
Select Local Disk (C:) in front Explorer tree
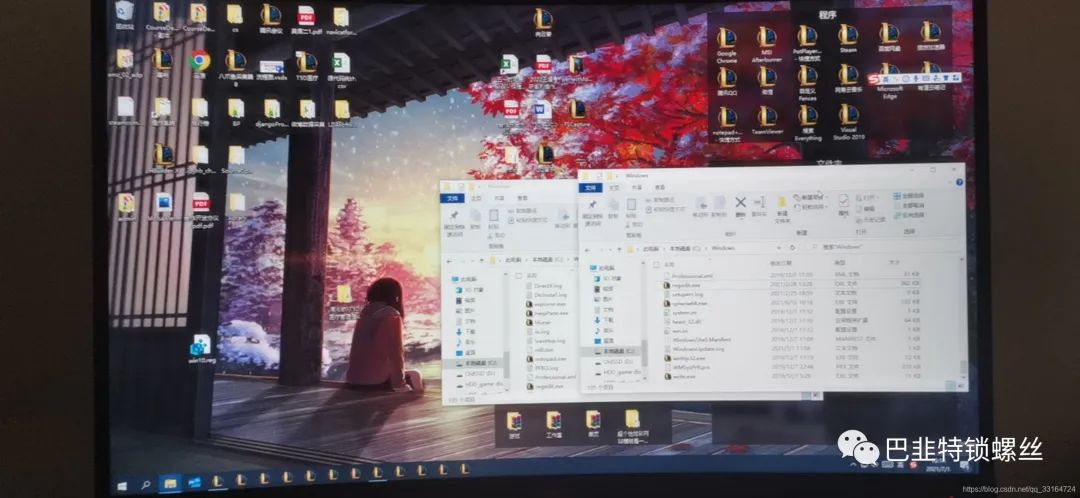pyautogui.click(x=611, y=351)
